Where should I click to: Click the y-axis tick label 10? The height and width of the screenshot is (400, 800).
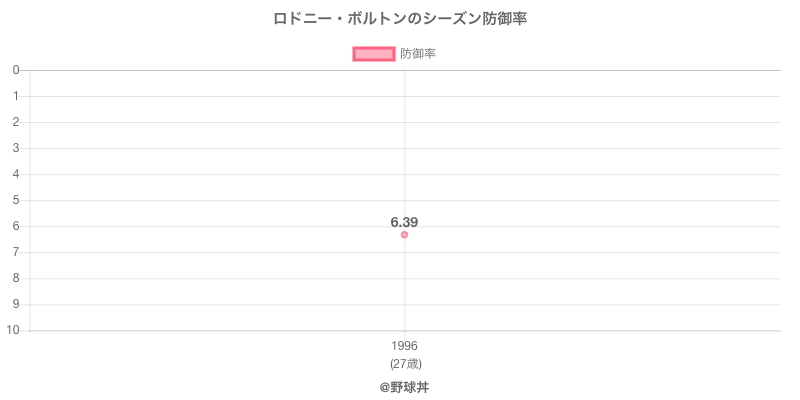tap(13, 330)
